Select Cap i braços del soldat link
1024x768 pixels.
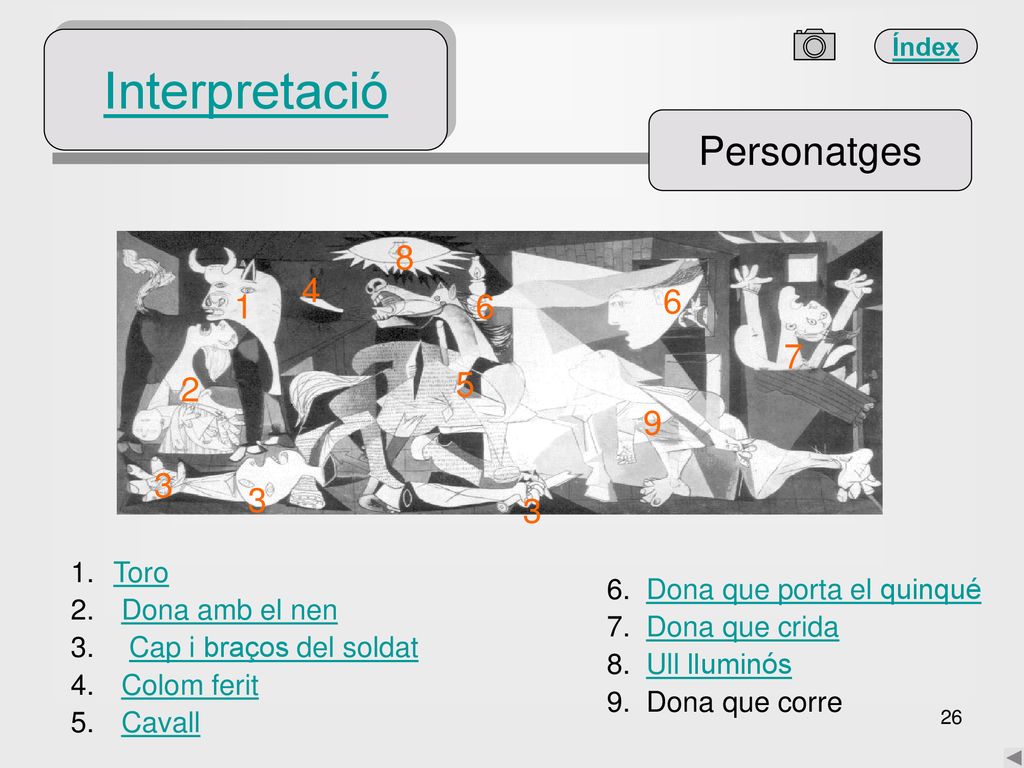coord(274,647)
